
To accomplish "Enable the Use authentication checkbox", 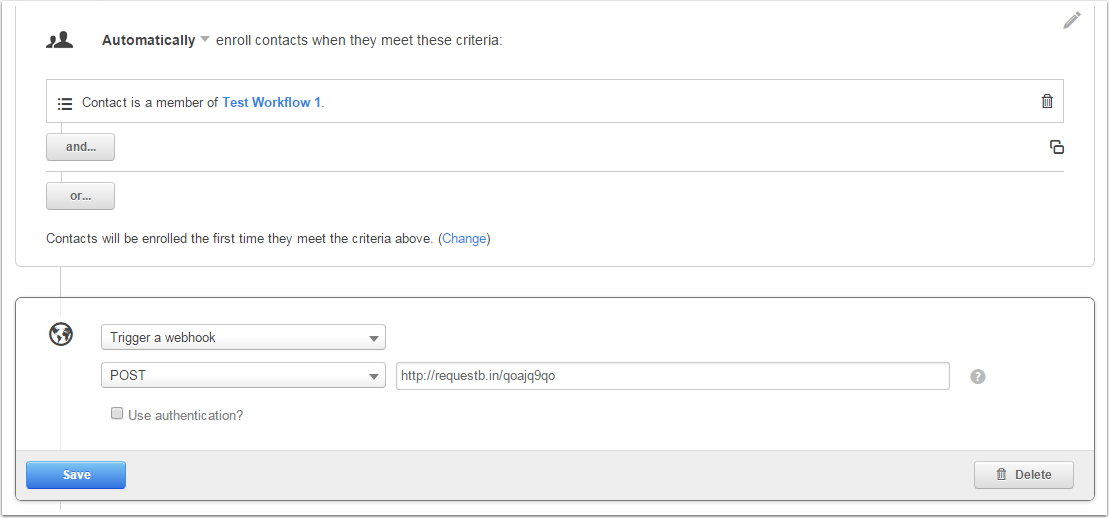I will (117, 413).
